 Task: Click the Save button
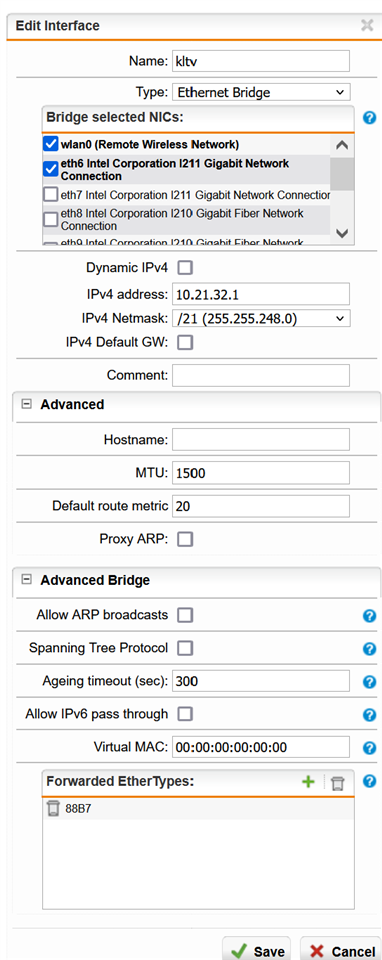tap(257, 951)
